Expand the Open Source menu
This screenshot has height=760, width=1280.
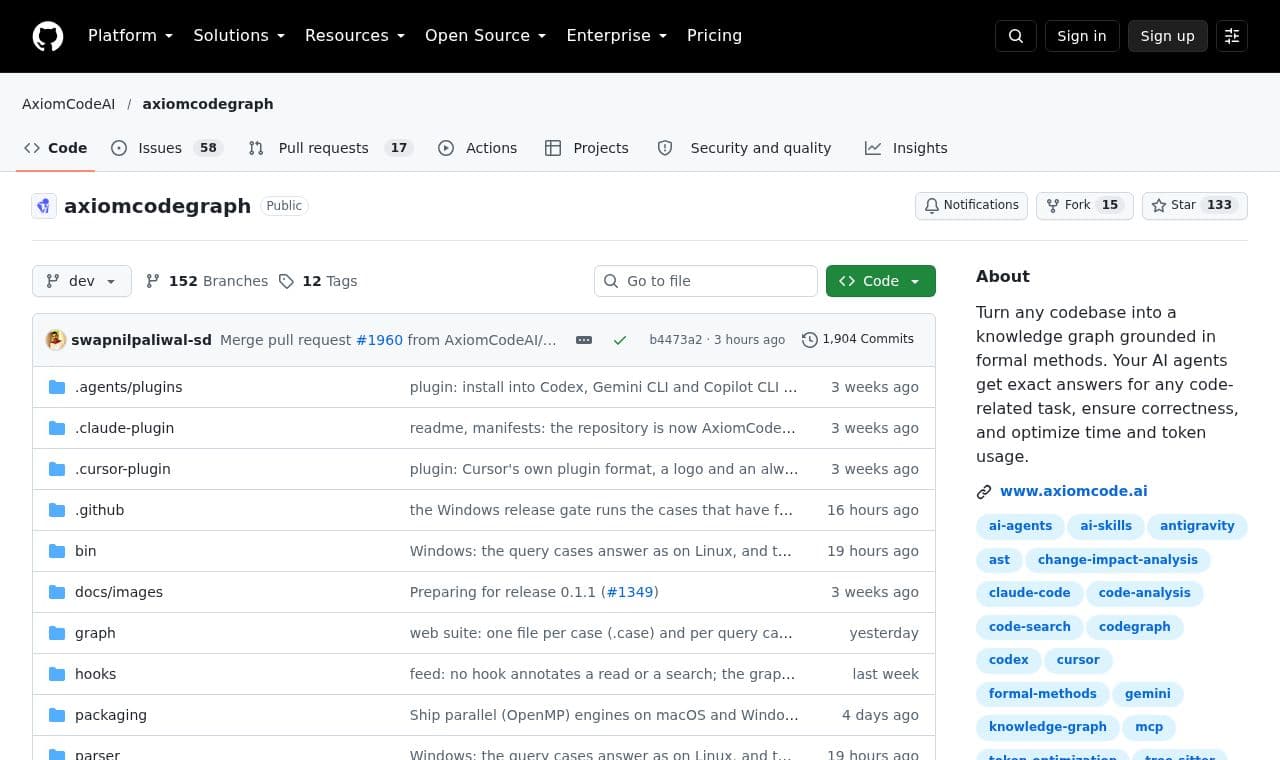486,36
